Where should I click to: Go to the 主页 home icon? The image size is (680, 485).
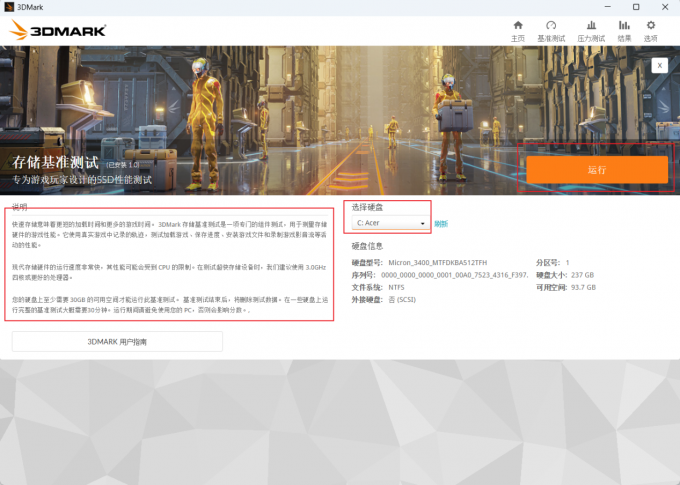coord(518,26)
